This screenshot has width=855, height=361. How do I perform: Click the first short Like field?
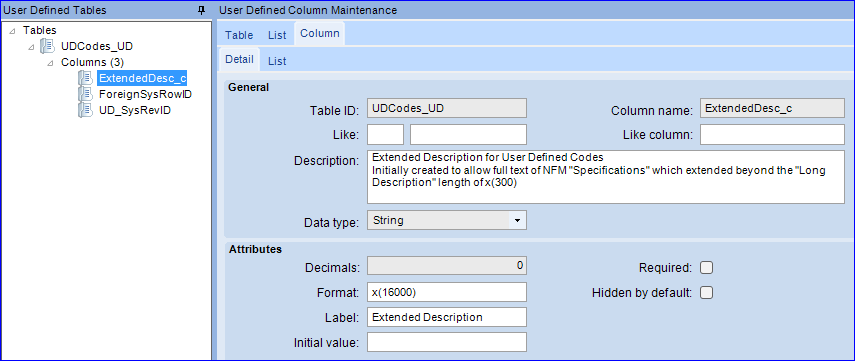pos(386,134)
